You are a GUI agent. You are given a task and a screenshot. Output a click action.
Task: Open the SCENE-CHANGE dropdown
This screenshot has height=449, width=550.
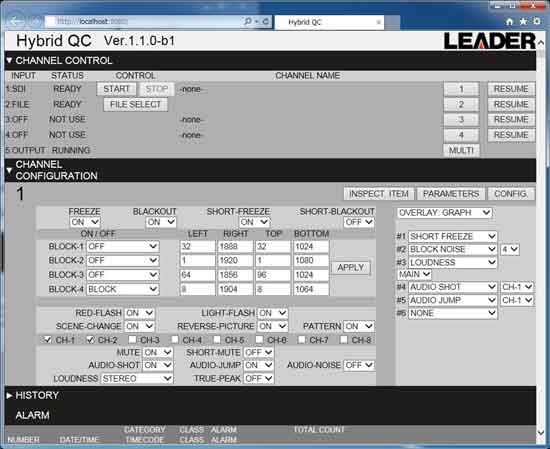coord(139,326)
